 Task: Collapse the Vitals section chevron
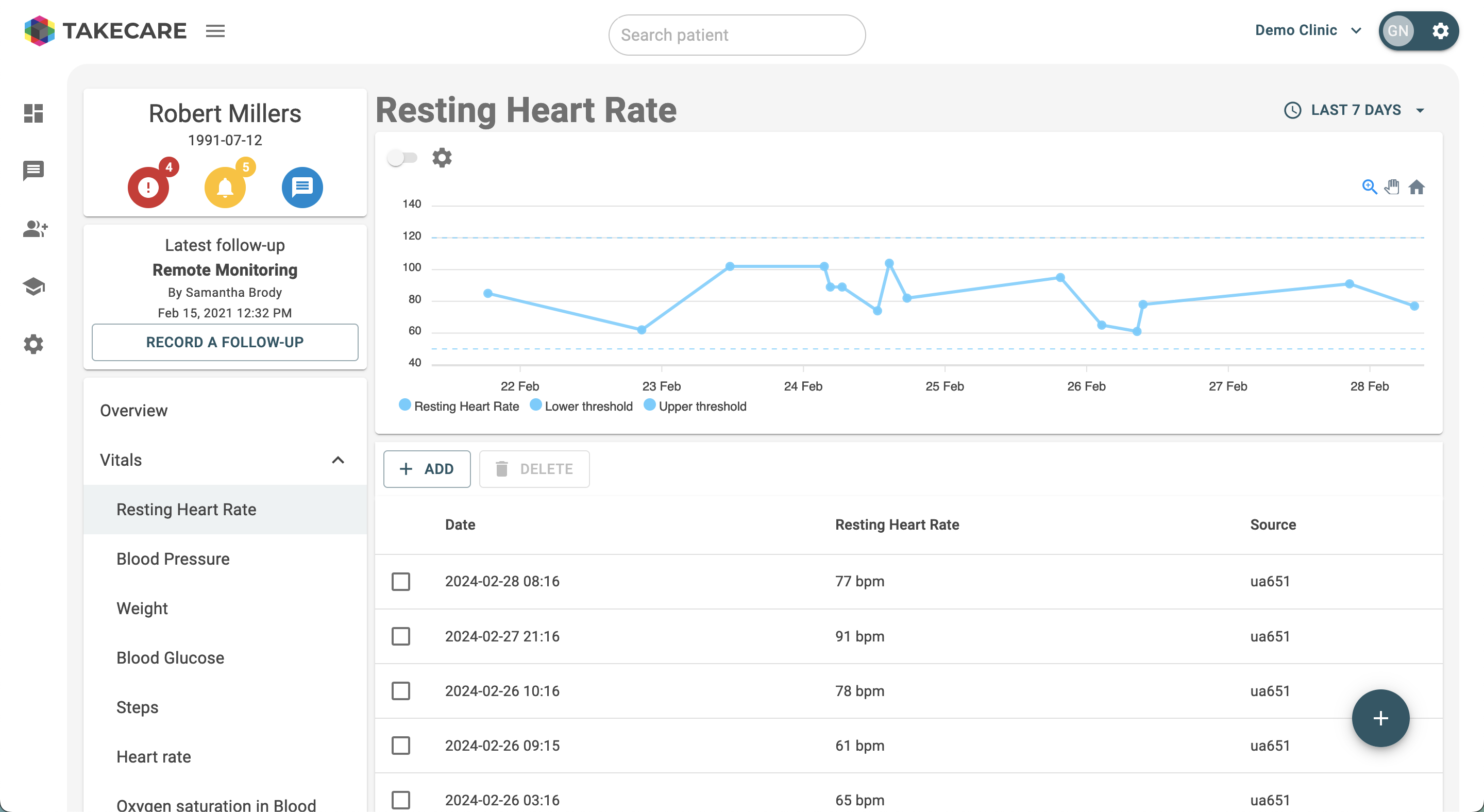click(339, 460)
